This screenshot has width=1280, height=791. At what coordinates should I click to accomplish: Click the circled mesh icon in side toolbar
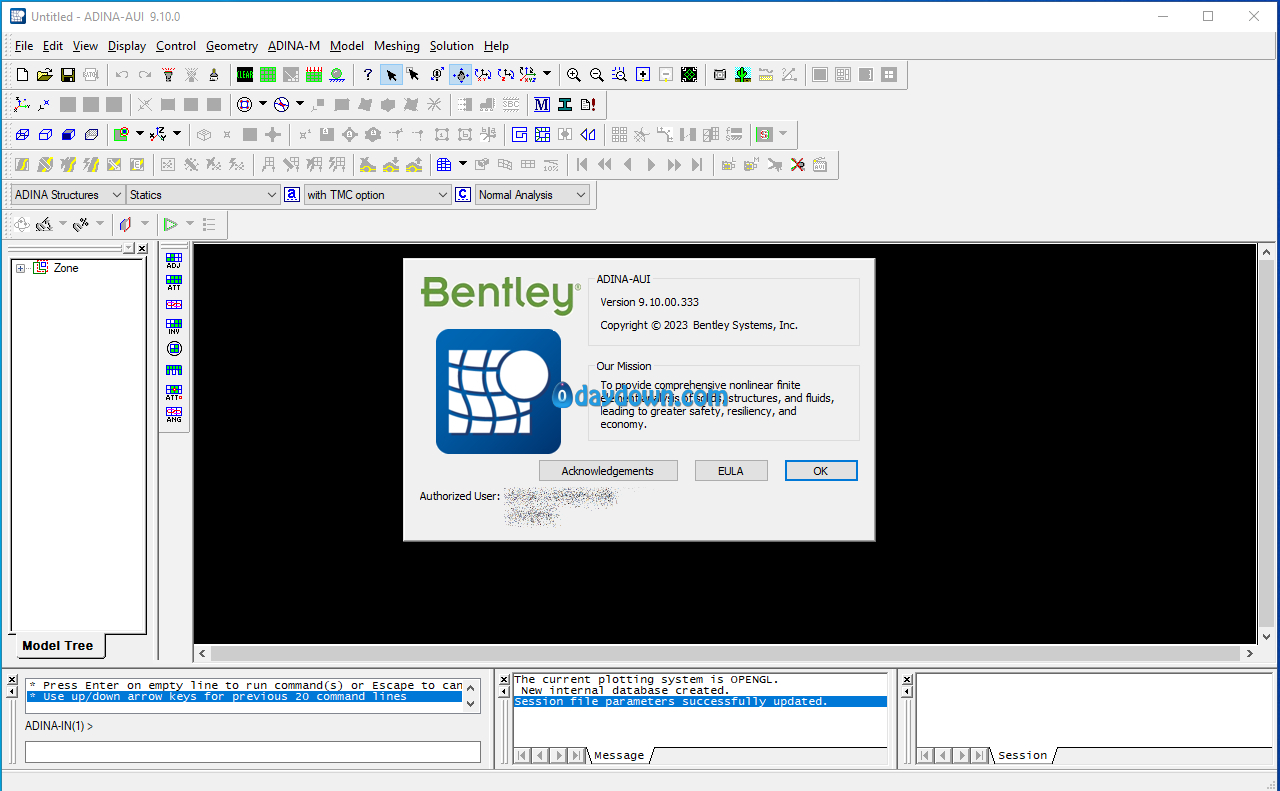pos(174,348)
